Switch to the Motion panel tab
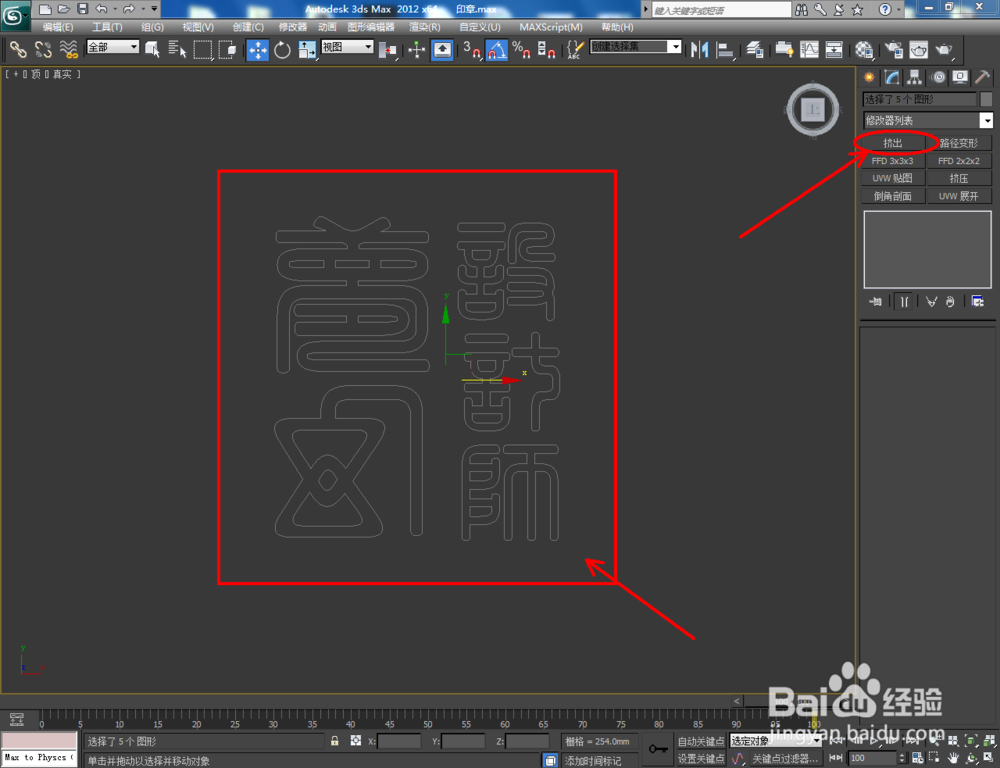 [938, 78]
